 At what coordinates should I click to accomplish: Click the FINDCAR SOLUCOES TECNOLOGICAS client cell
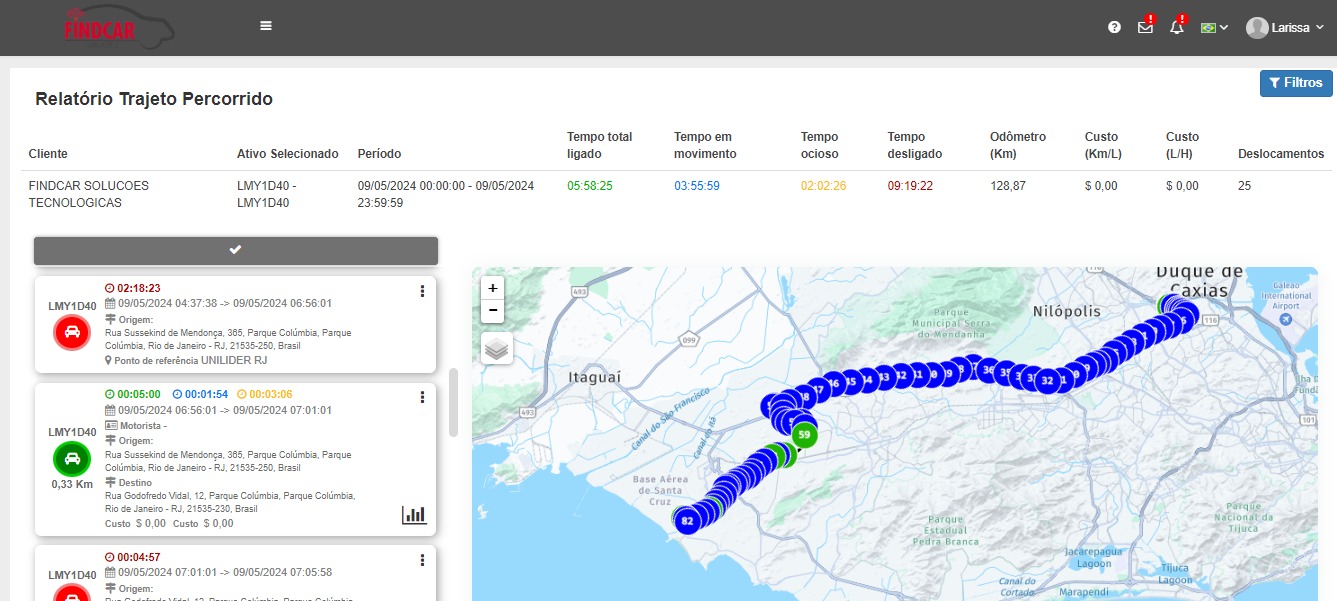tap(89, 194)
